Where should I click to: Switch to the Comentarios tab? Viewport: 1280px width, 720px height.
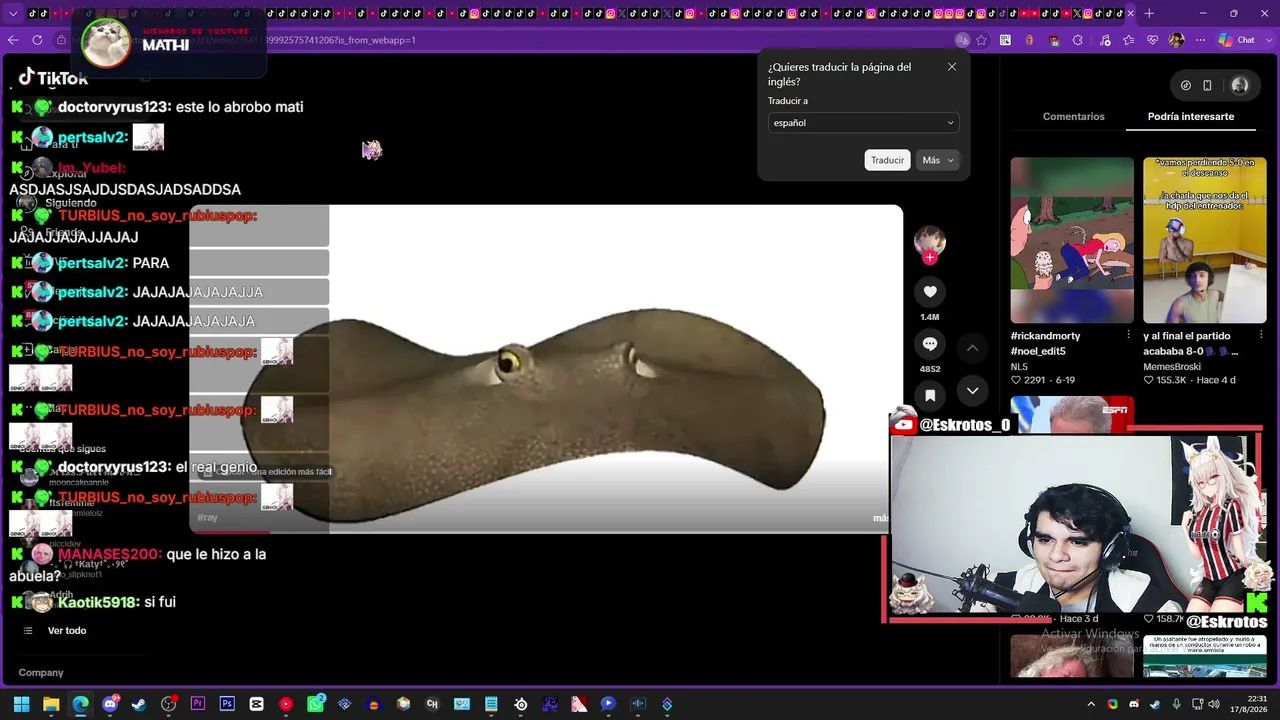coord(1073,117)
